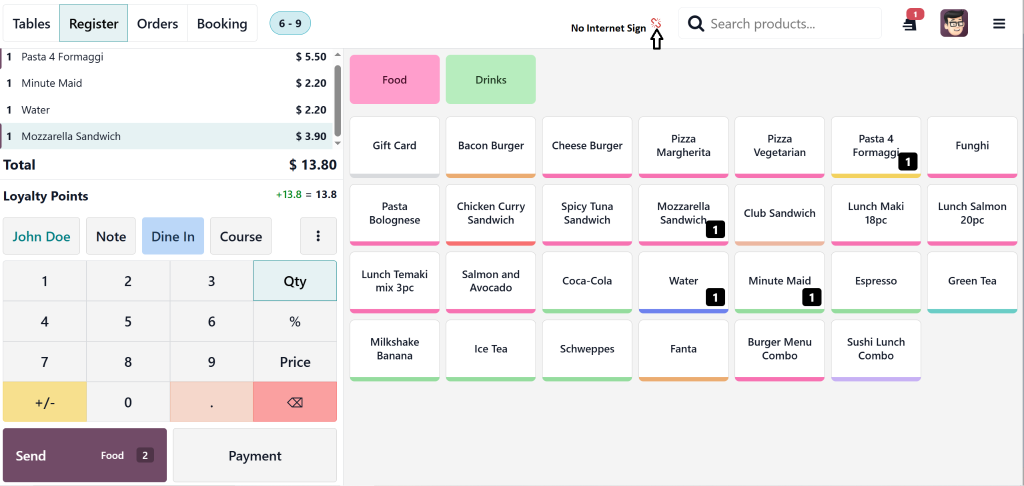Select the Mozzarella Sandwich order line
The height and width of the screenshot is (486, 1024).
(167, 137)
